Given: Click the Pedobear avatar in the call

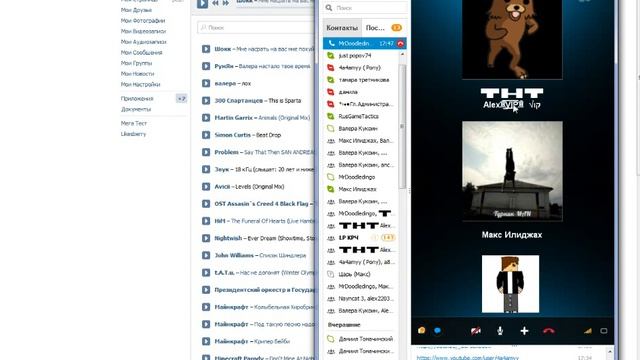Looking at the screenshot, I should pos(512,39).
